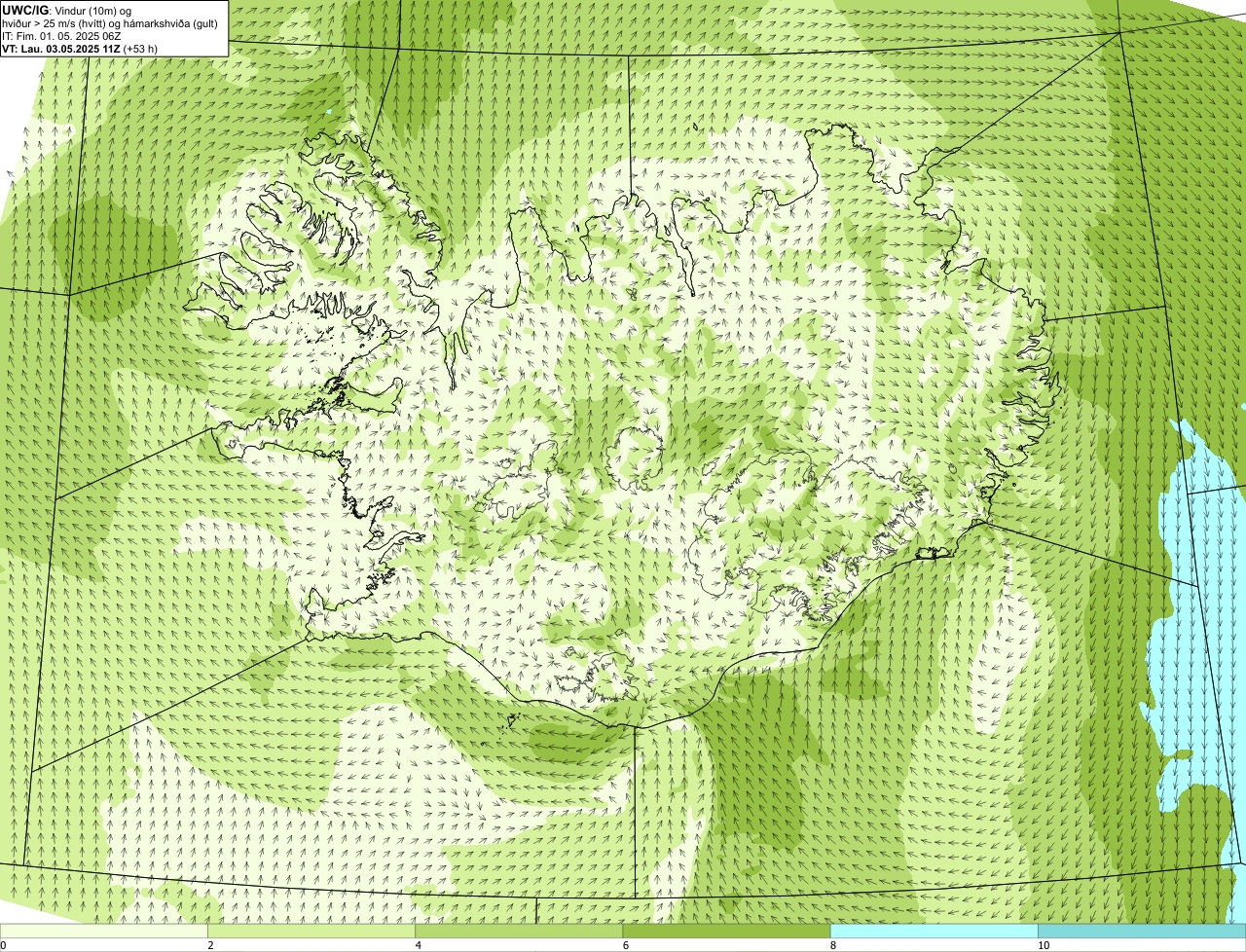Screen dimensions: 1246x952
Task: Click the legend tick label "6"
Action: point(626,945)
